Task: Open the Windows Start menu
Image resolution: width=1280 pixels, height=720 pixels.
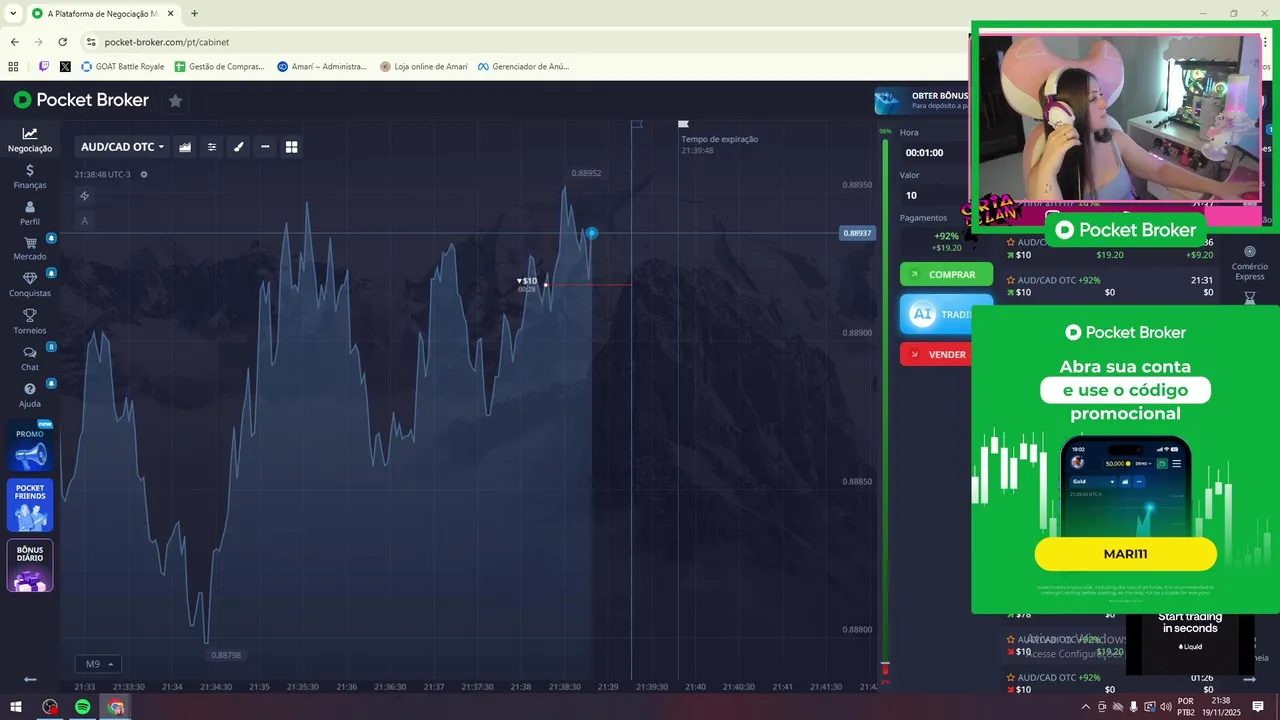Action: click(17, 707)
